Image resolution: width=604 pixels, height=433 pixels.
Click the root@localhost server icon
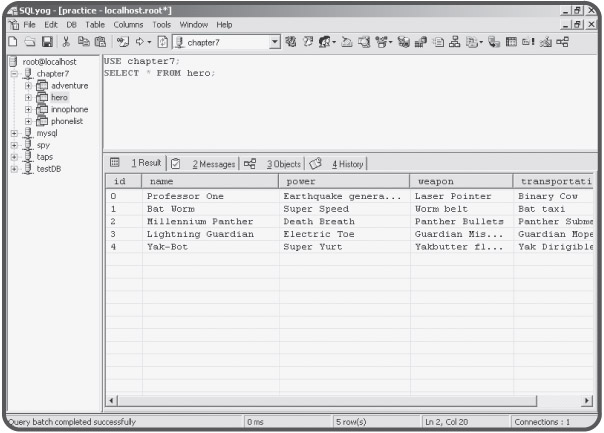point(10,61)
